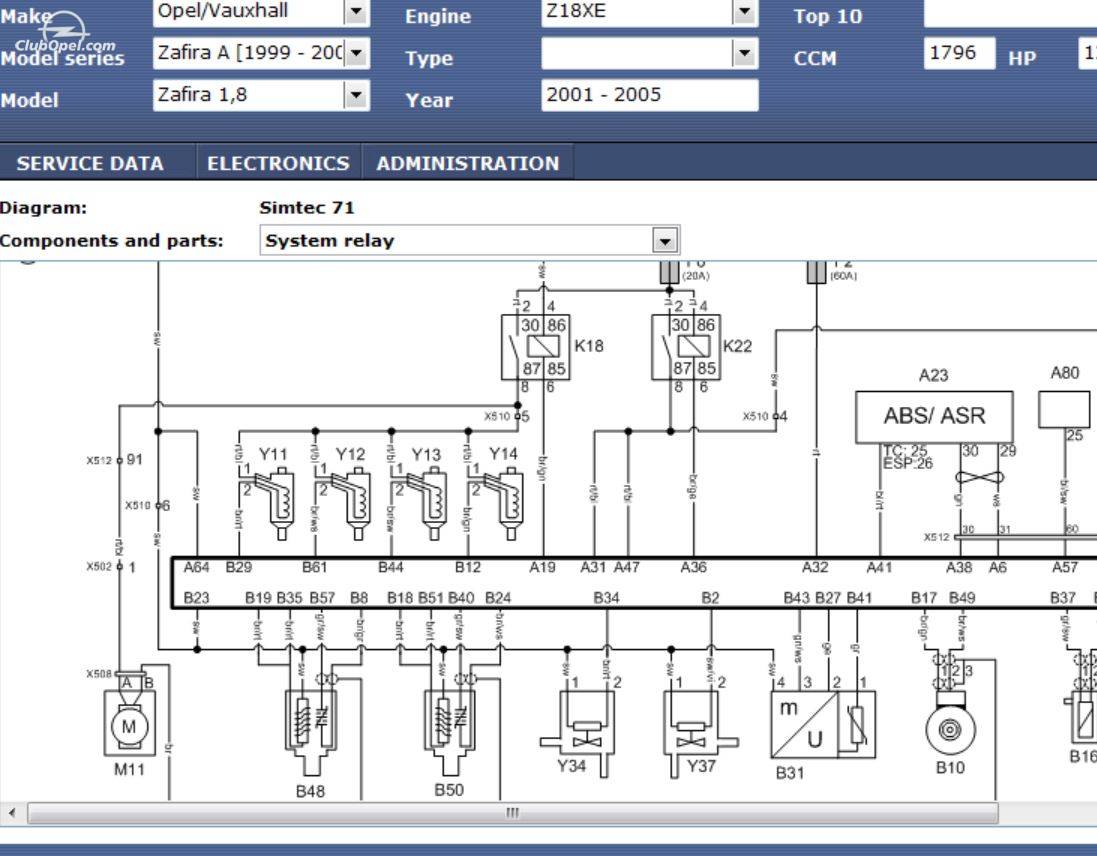
Task: Click the TC: 25 ESP:26 label
Action: tap(908, 457)
